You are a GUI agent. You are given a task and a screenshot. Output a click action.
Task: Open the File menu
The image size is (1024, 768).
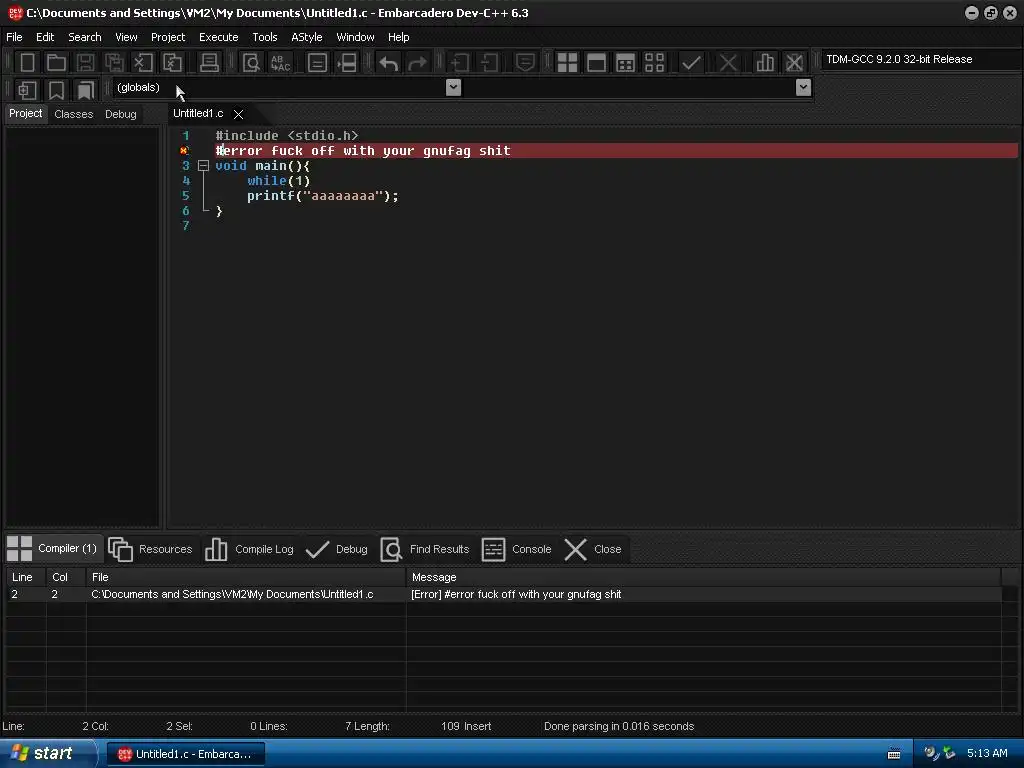click(x=14, y=37)
